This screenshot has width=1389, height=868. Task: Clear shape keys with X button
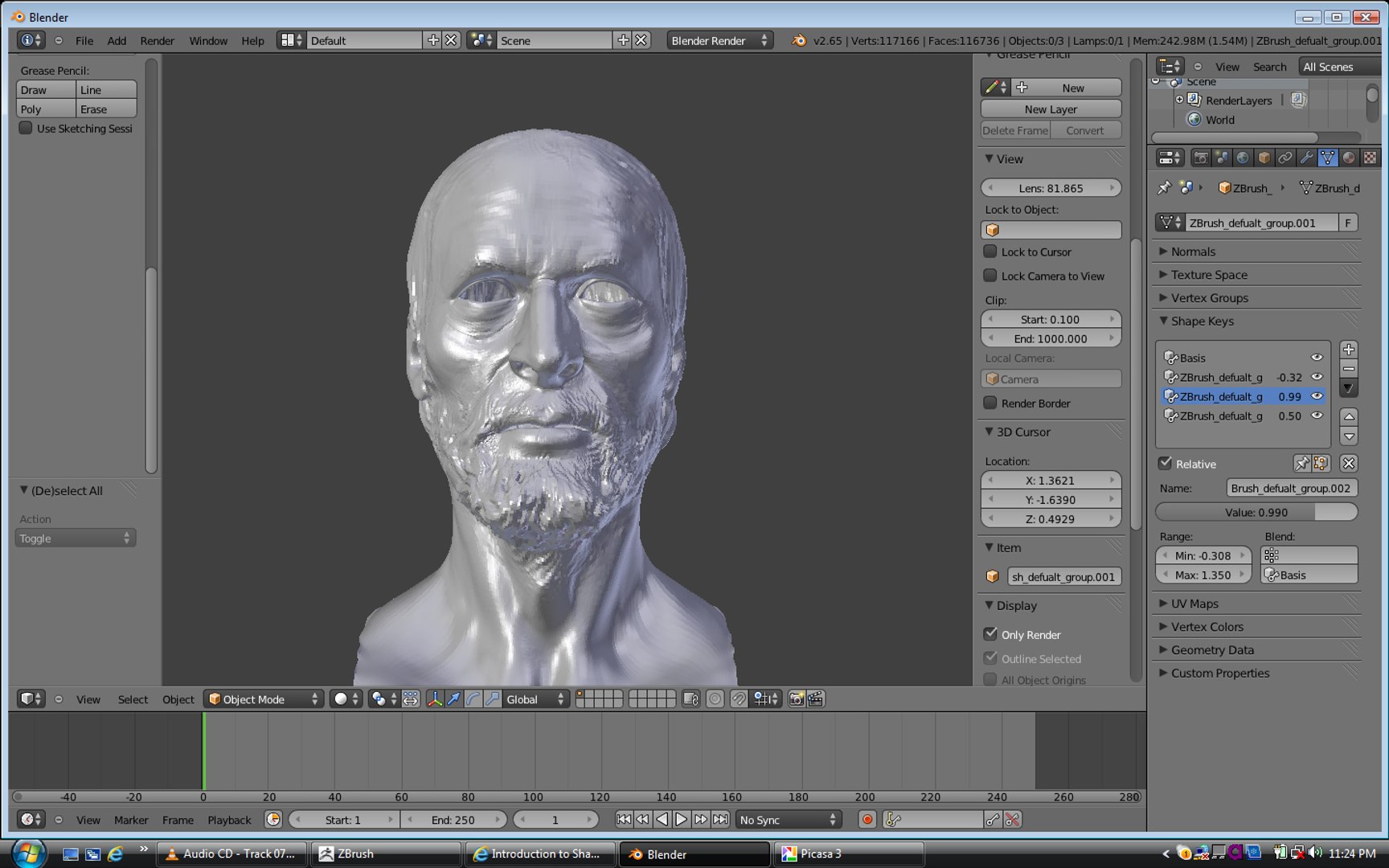[x=1349, y=464]
